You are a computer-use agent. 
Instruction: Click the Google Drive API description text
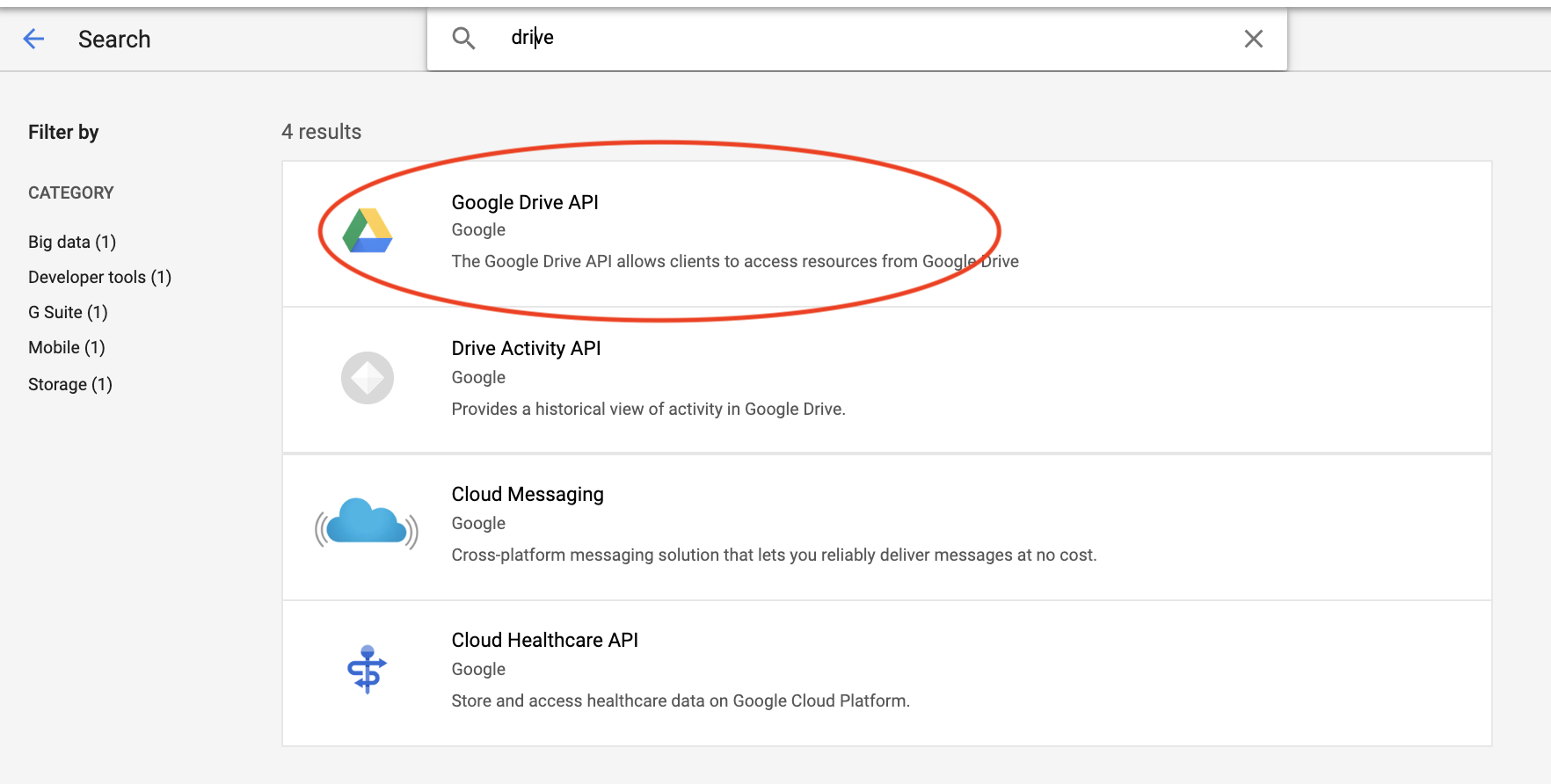coord(734,261)
